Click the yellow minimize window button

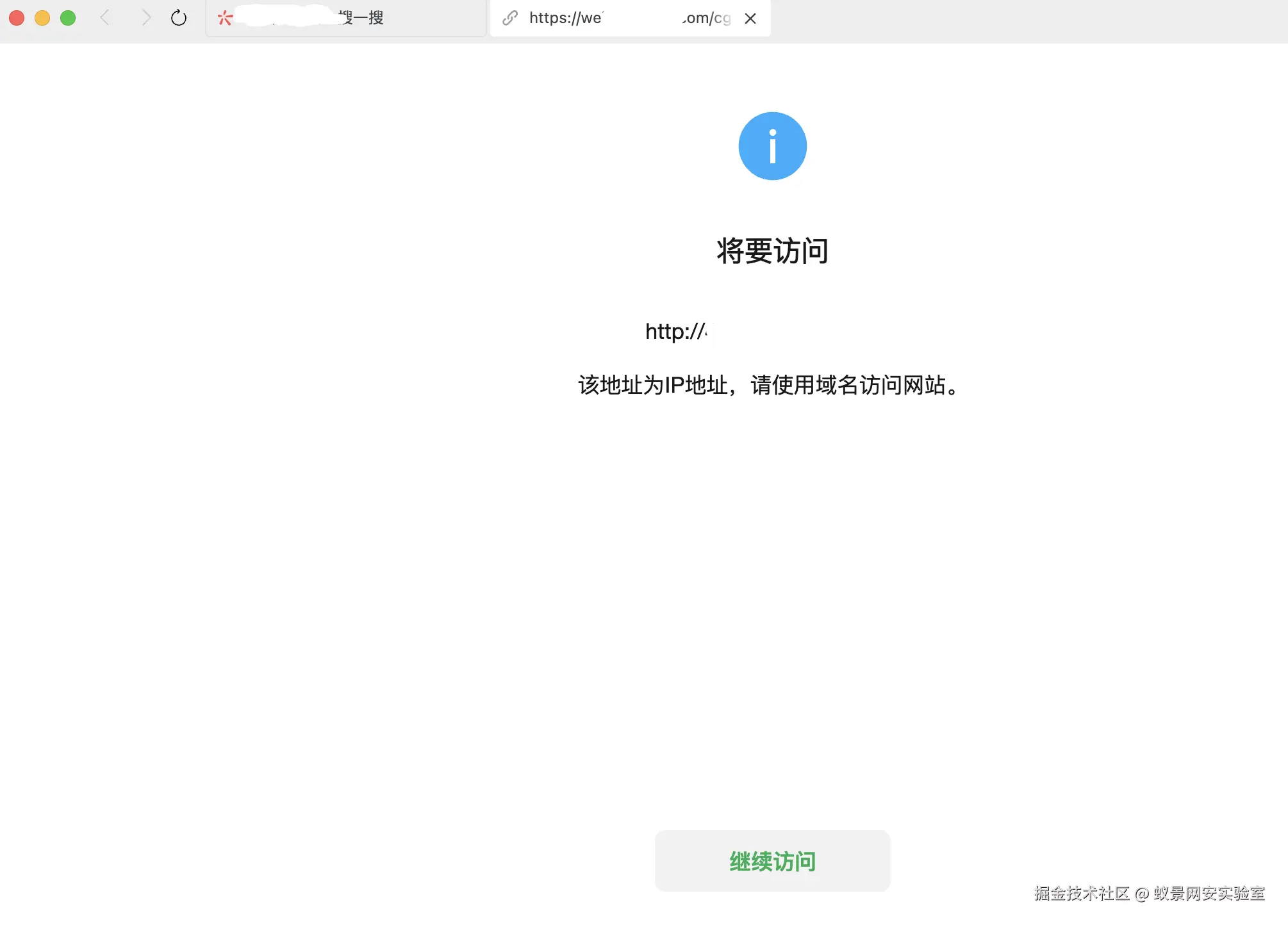(x=42, y=18)
